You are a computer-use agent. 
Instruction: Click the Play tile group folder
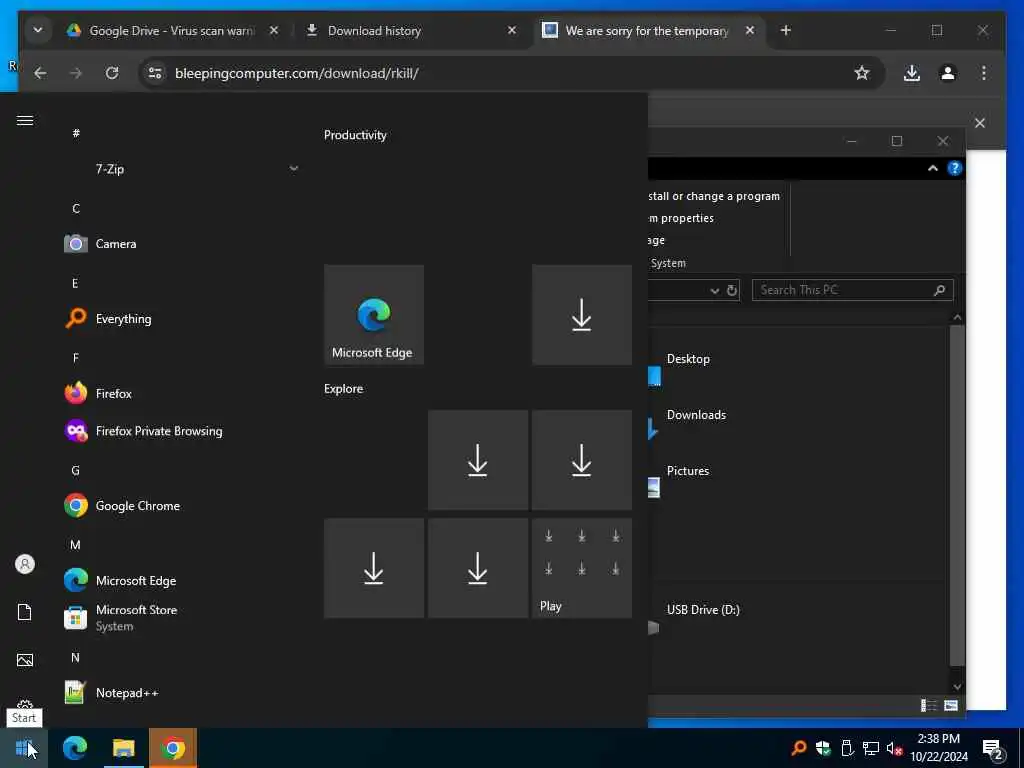tap(582, 568)
